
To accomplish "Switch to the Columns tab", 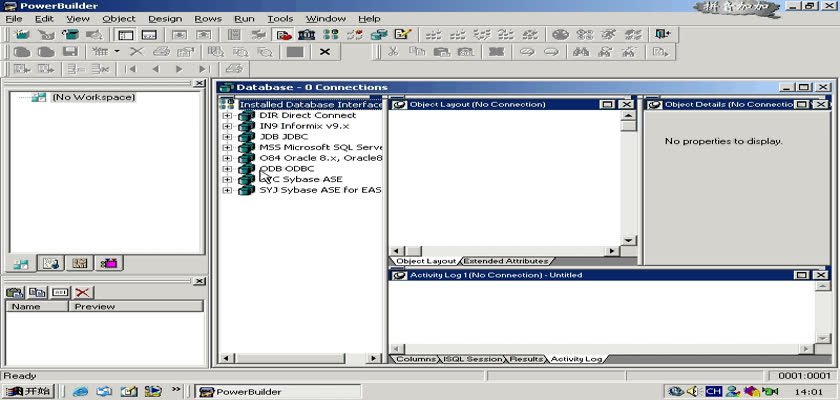I will pos(415,359).
